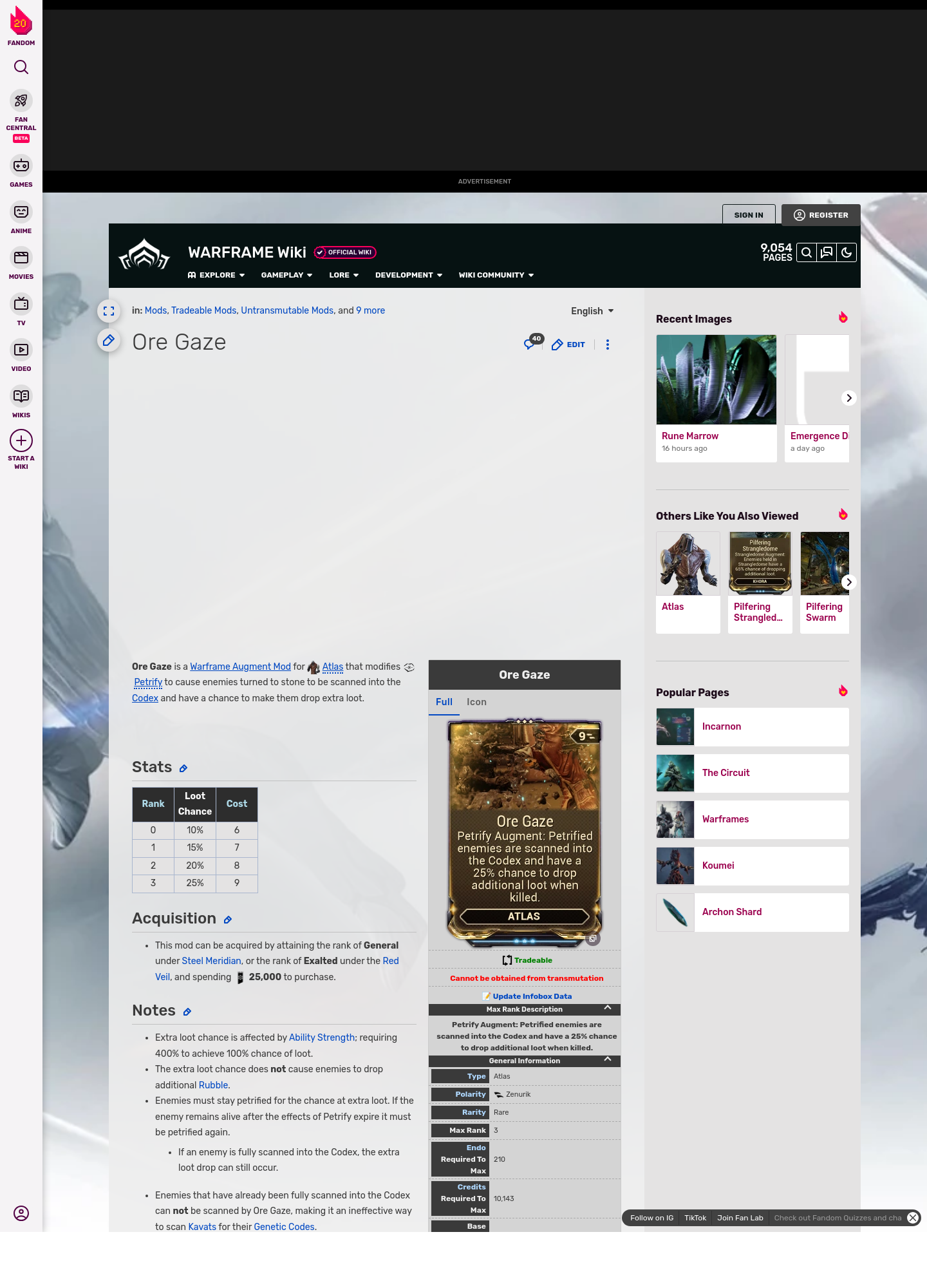Image resolution: width=927 pixels, height=1288 pixels.
Task: Close the bottom Fandom promo bar
Action: click(x=913, y=1218)
